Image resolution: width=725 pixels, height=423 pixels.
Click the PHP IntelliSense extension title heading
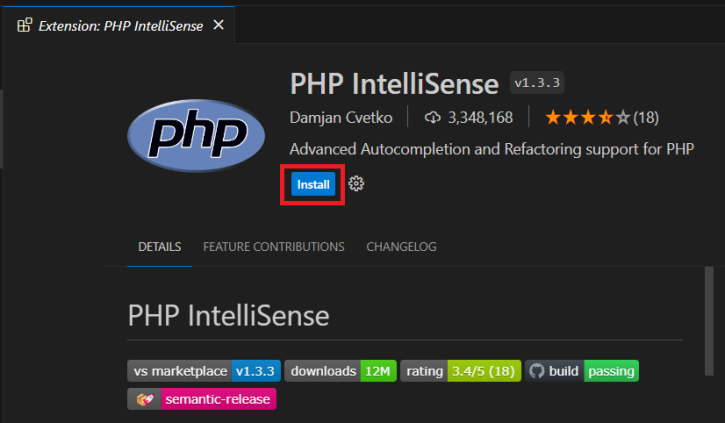click(394, 84)
